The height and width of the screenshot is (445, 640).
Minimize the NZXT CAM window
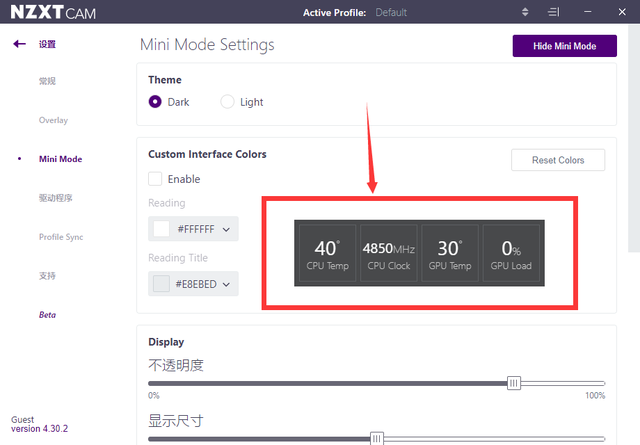click(588, 12)
